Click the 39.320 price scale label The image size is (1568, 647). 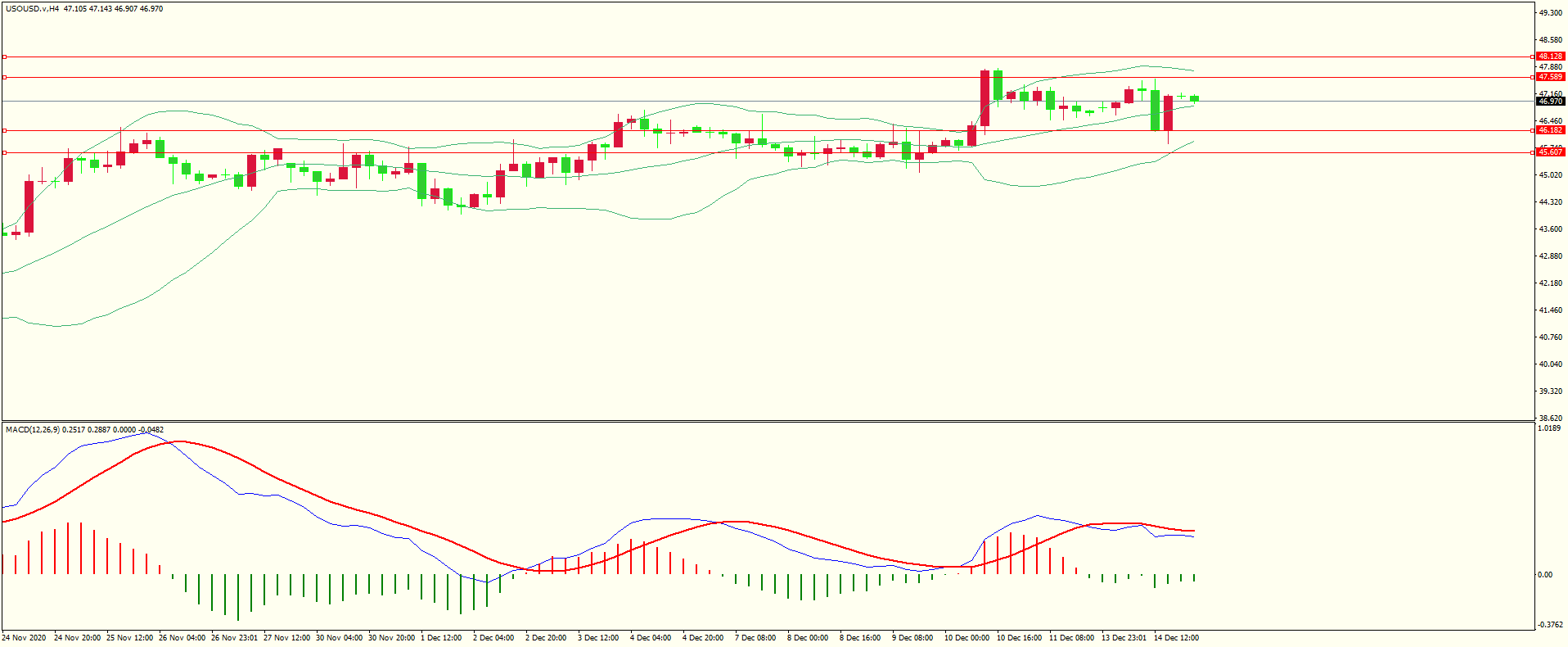(1550, 391)
